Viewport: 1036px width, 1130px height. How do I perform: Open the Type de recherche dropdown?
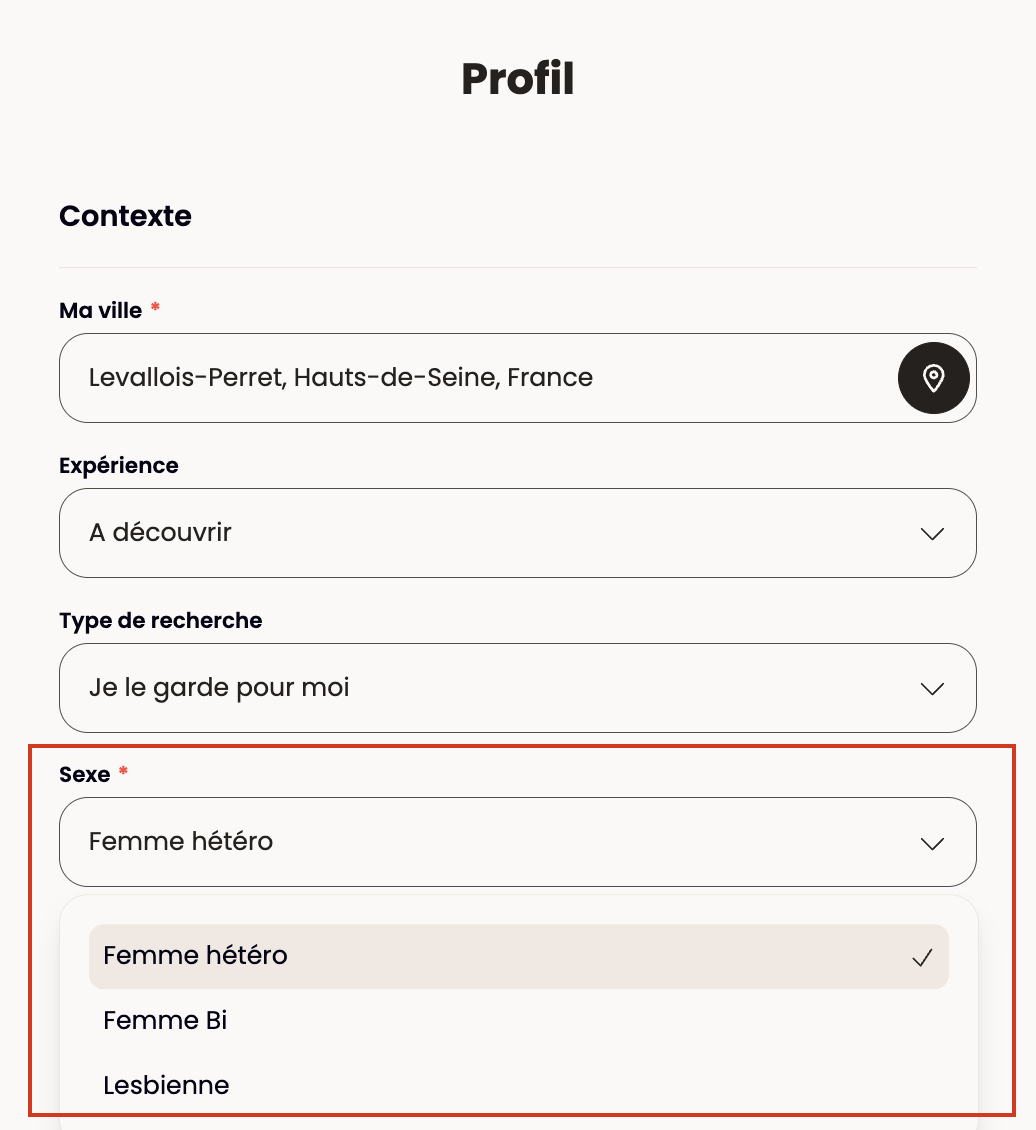517,688
